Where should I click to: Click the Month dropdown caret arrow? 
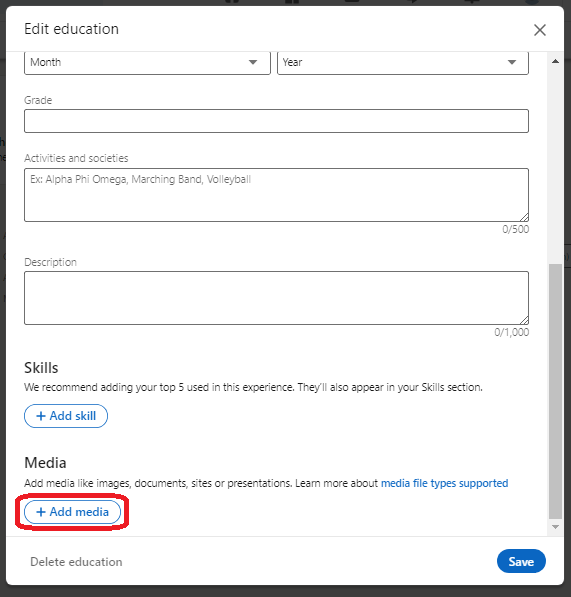coord(253,62)
